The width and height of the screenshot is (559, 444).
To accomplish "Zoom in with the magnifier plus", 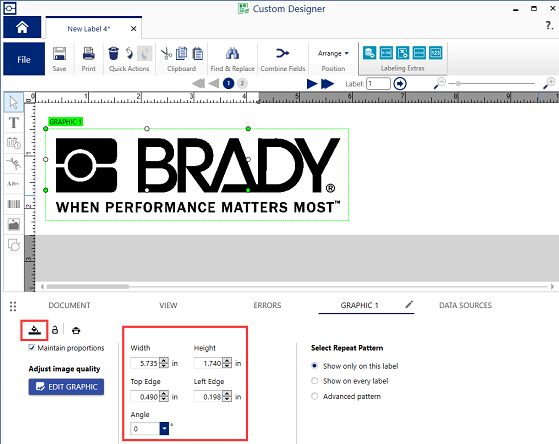I will (549, 83).
